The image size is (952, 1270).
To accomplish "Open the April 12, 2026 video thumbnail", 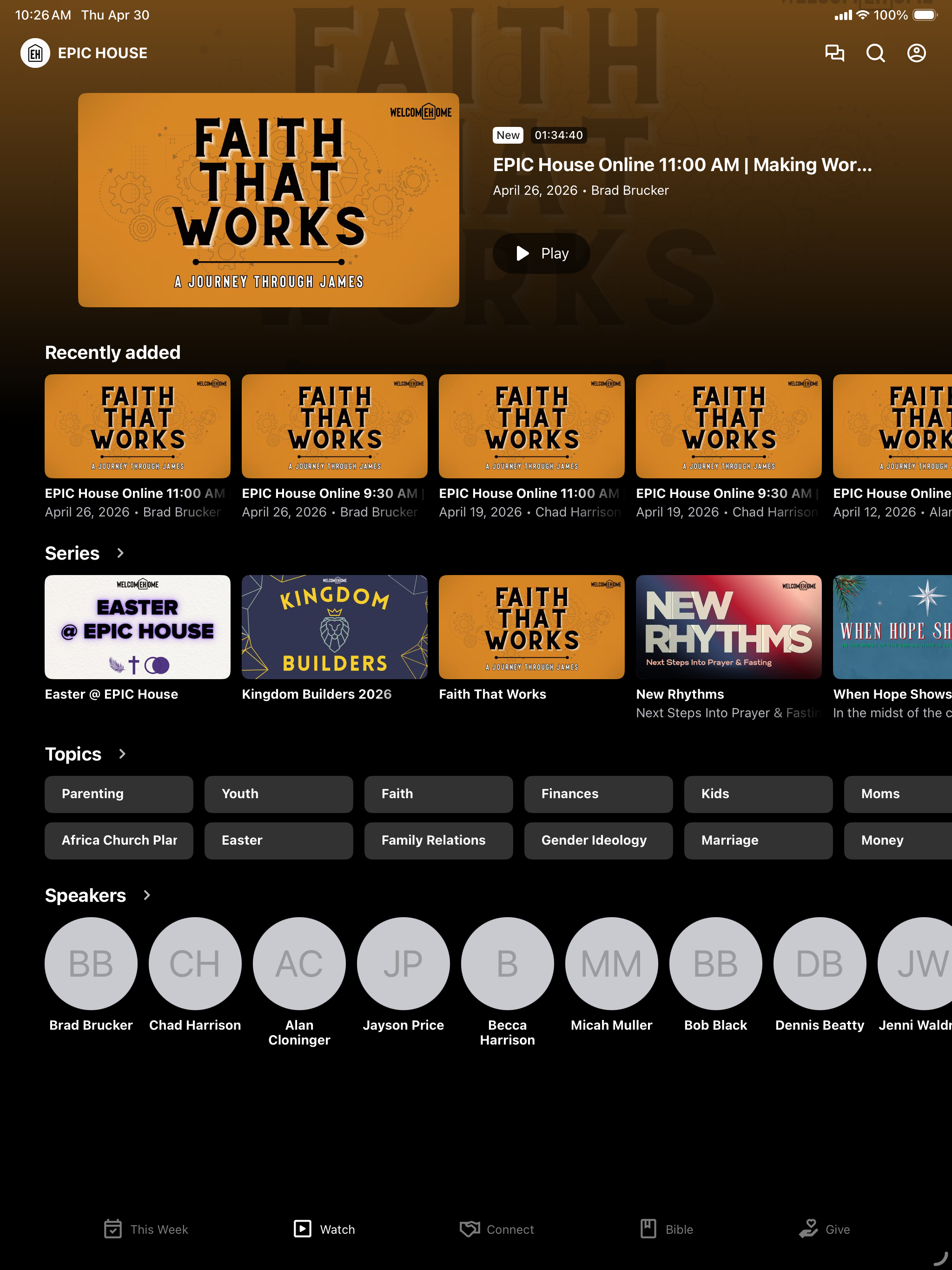I will 892,427.
